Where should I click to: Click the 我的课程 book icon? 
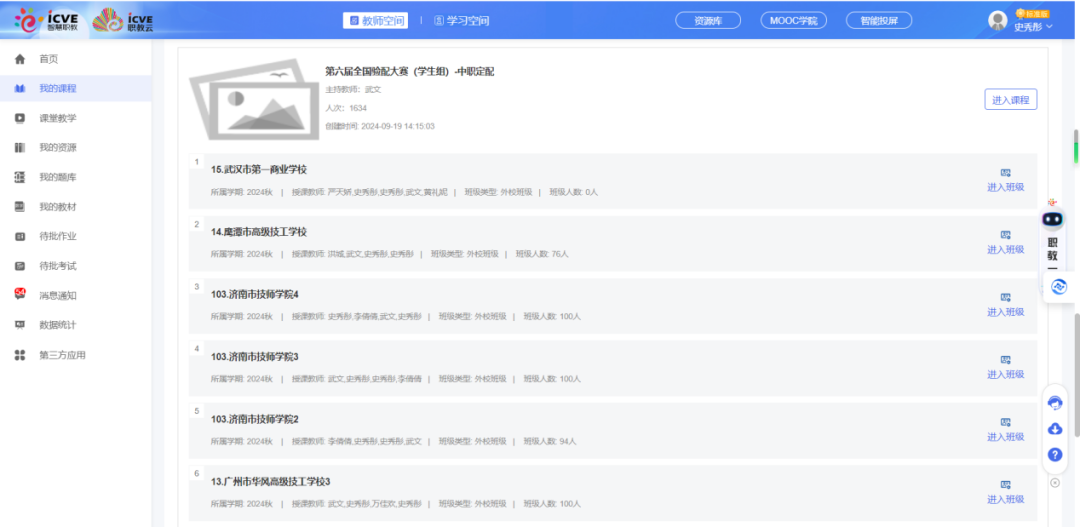tap(20, 89)
